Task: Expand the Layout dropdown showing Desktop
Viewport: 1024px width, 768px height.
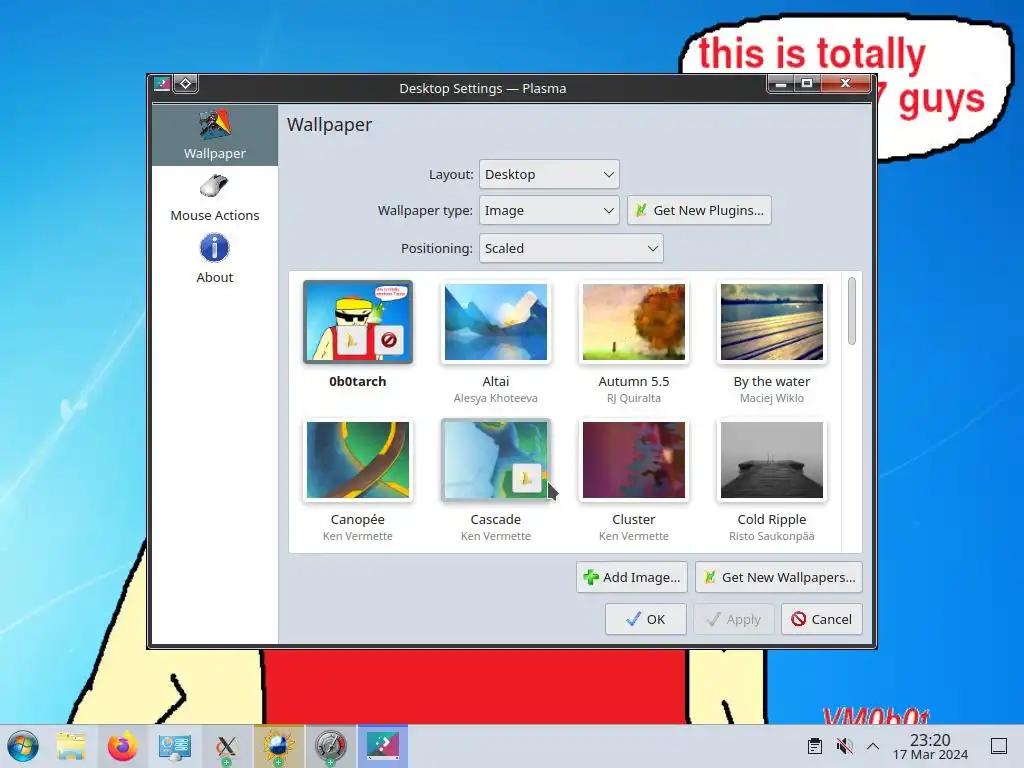Action: [x=549, y=174]
